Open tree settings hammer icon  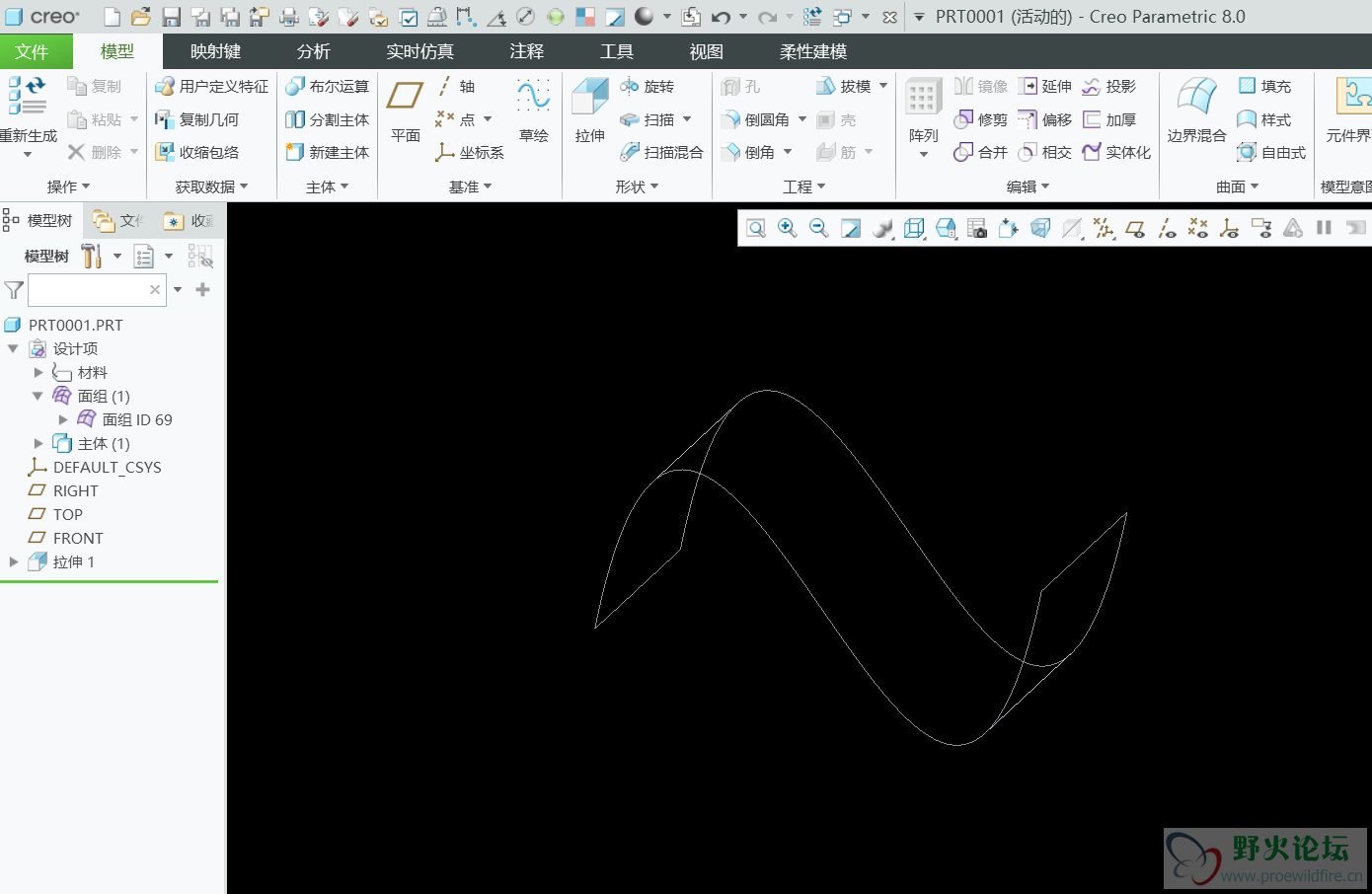(x=92, y=257)
